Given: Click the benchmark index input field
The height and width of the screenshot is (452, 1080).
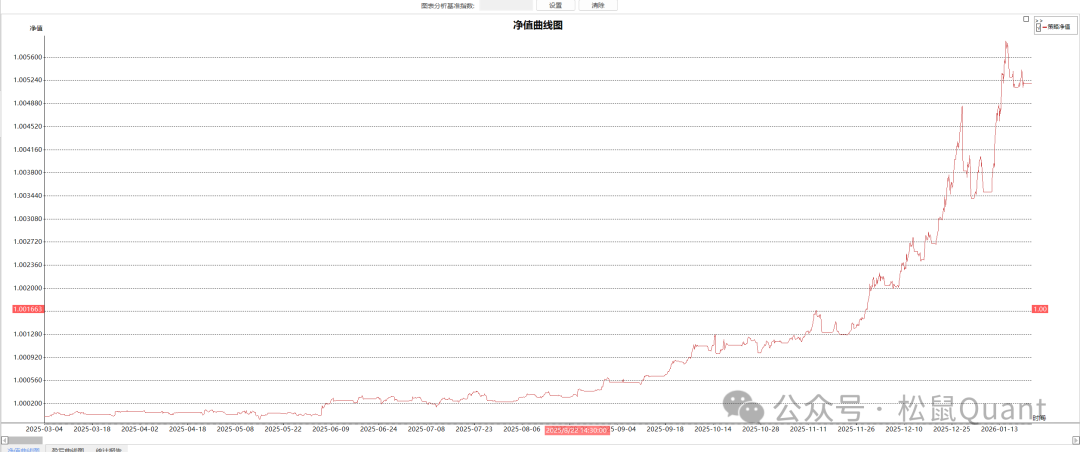Looking at the screenshot, I should click(x=505, y=5).
